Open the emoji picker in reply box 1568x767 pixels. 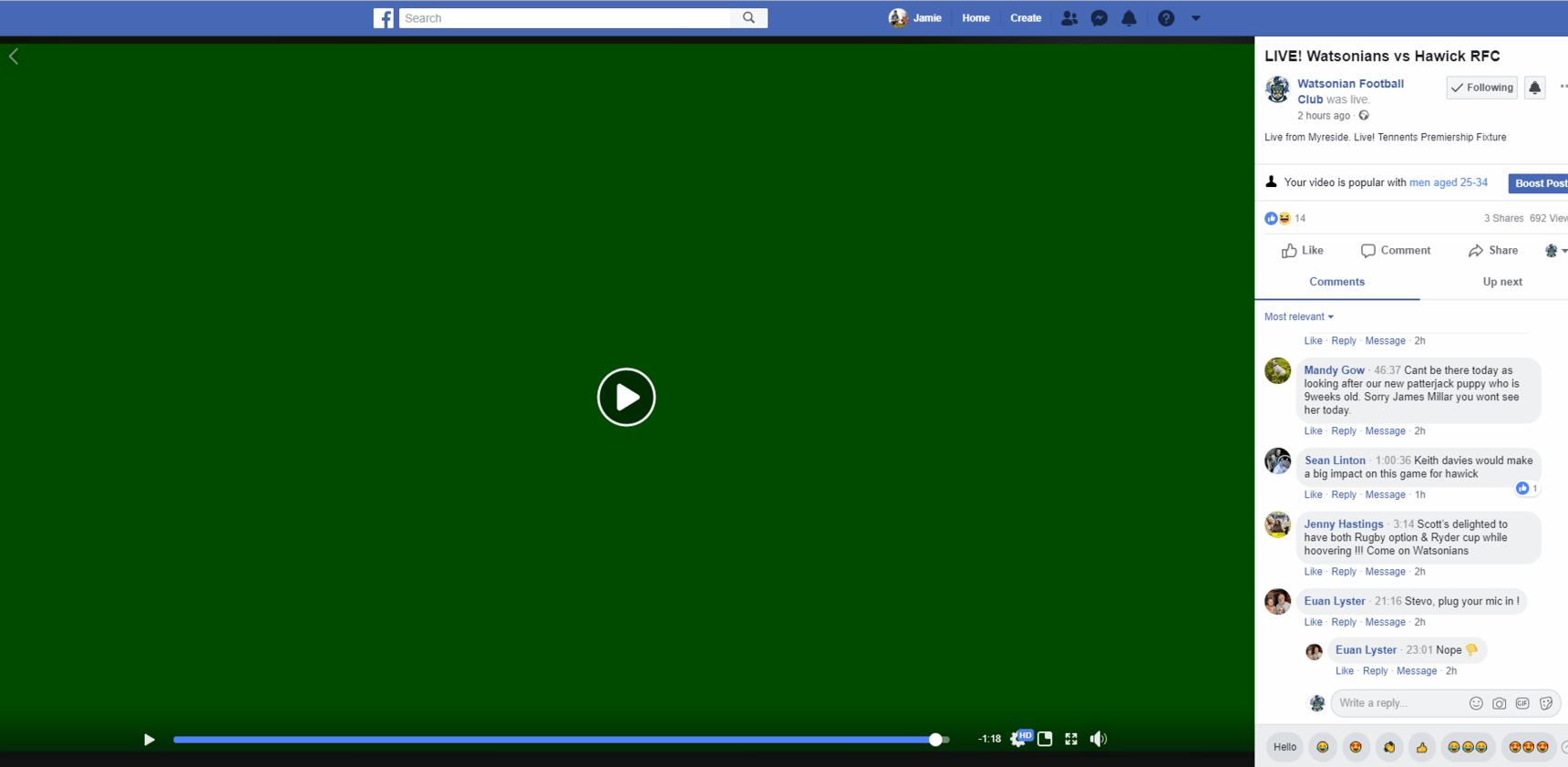coord(1476,703)
